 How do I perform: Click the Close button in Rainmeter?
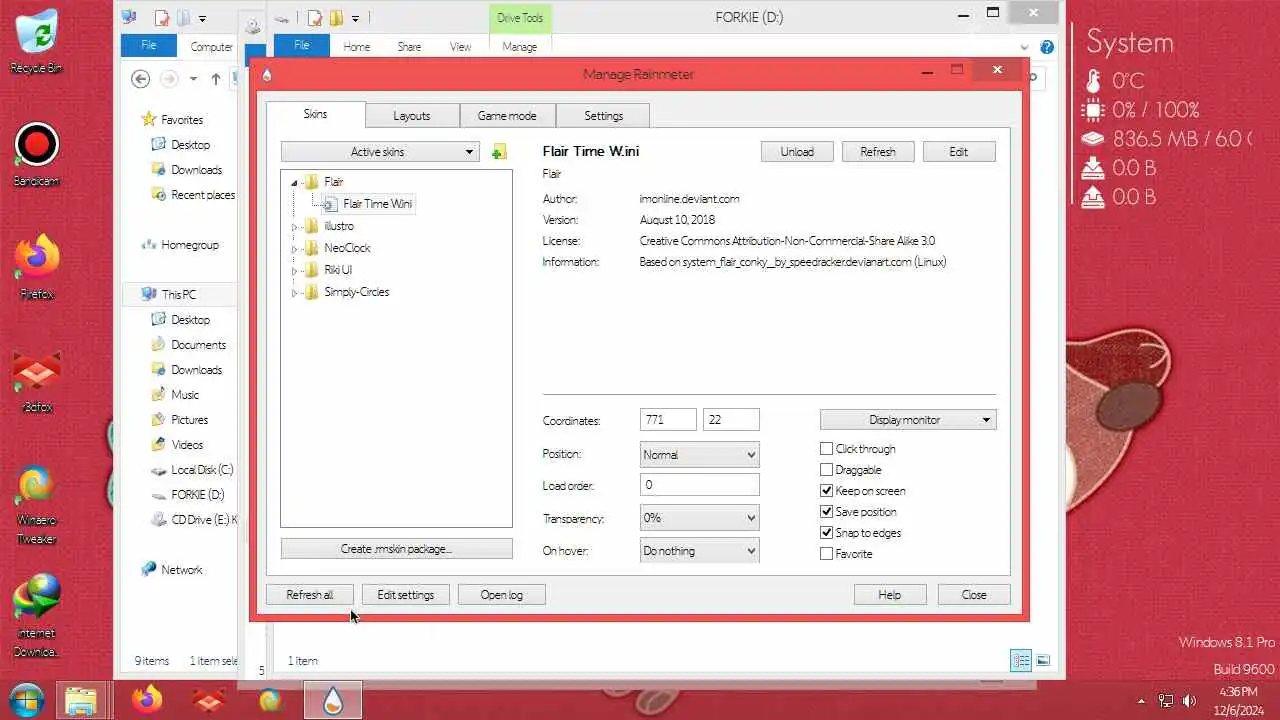(974, 595)
